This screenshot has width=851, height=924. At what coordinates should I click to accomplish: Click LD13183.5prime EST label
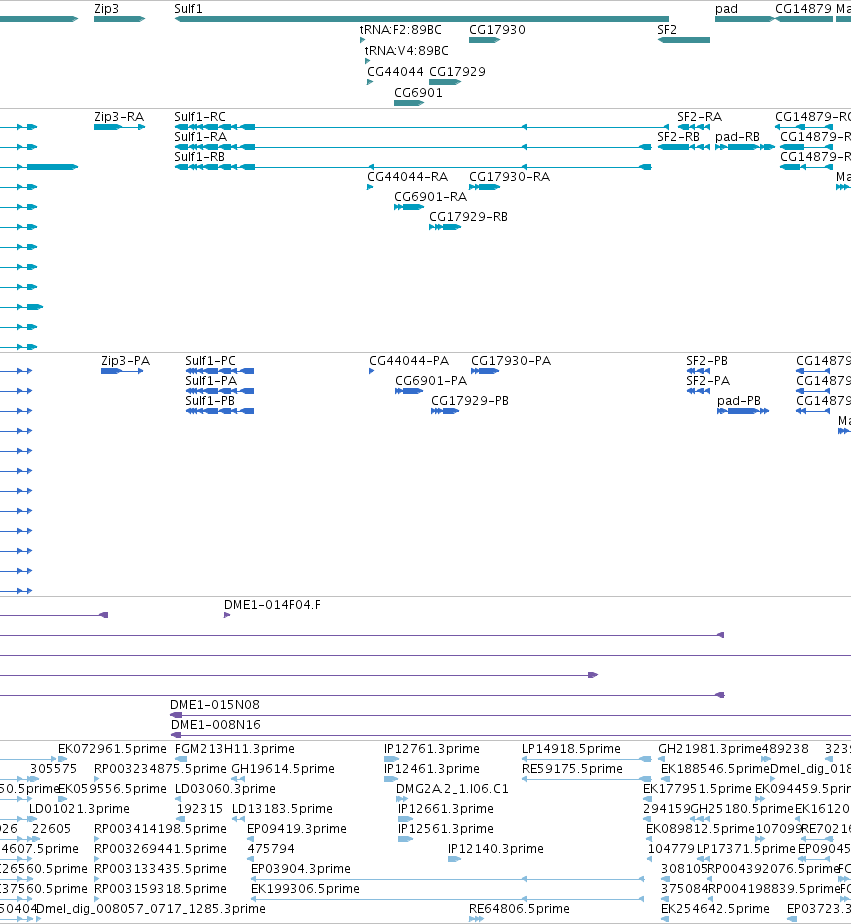(x=282, y=809)
